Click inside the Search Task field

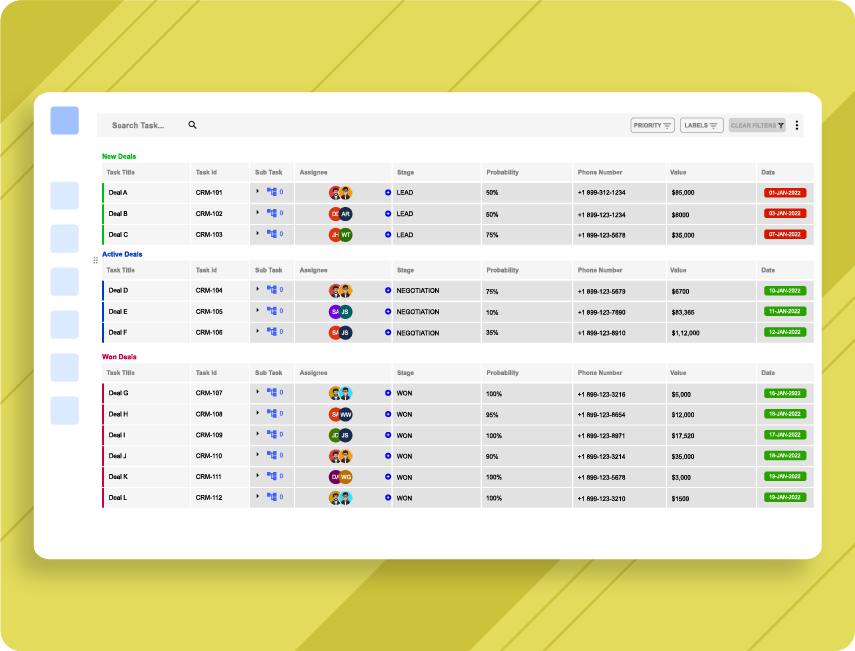click(x=140, y=125)
